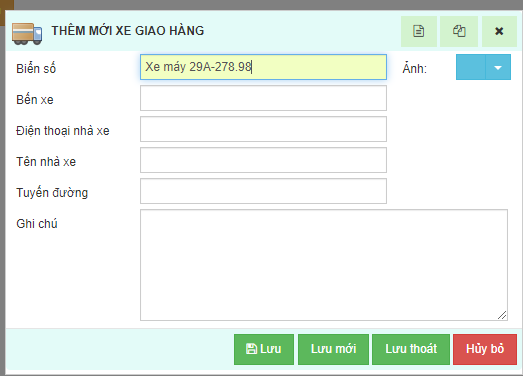
Task: Save with the Lưu button
Action: coord(264,349)
